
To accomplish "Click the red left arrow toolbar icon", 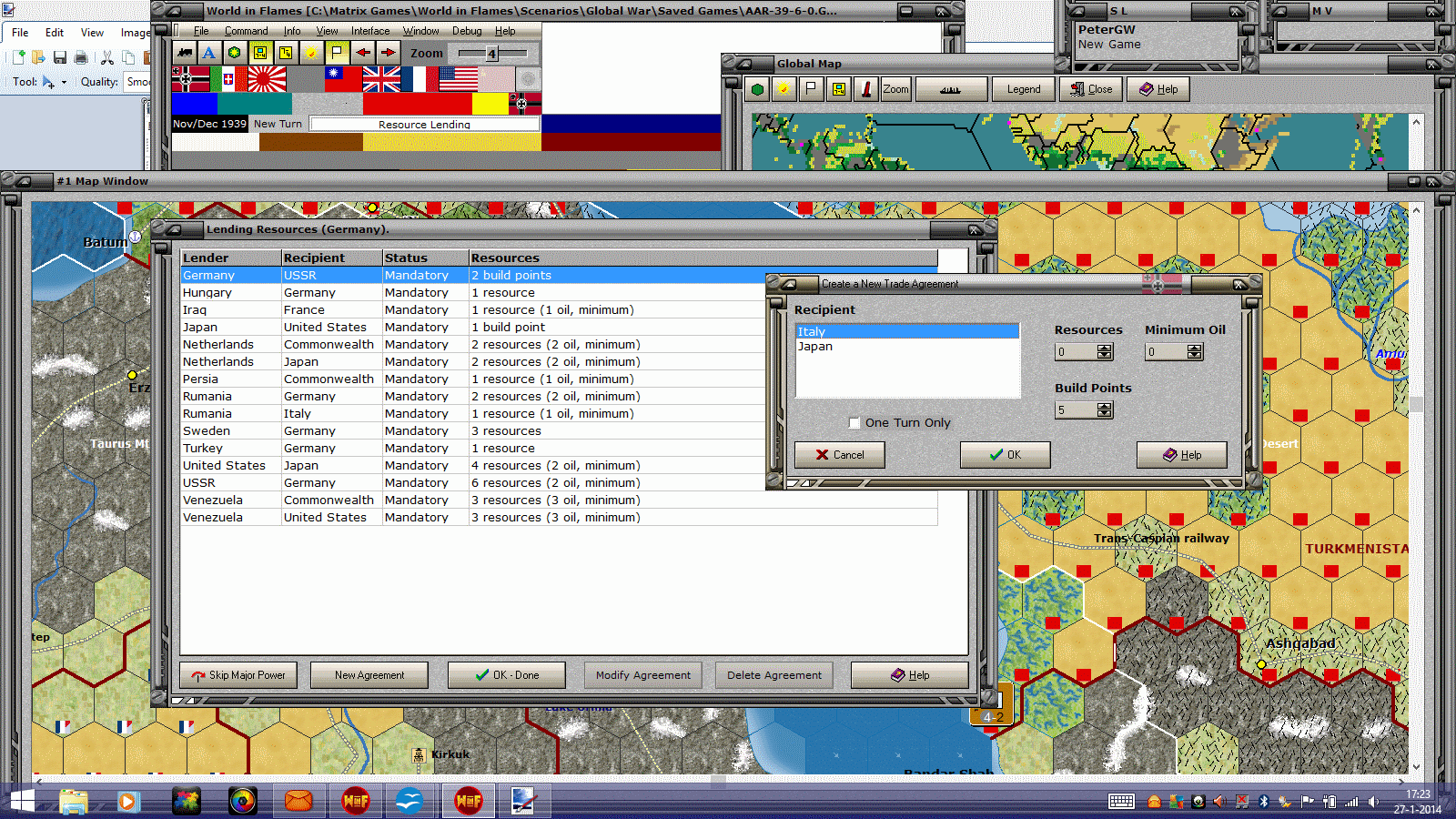I will [x=362, y=53].
